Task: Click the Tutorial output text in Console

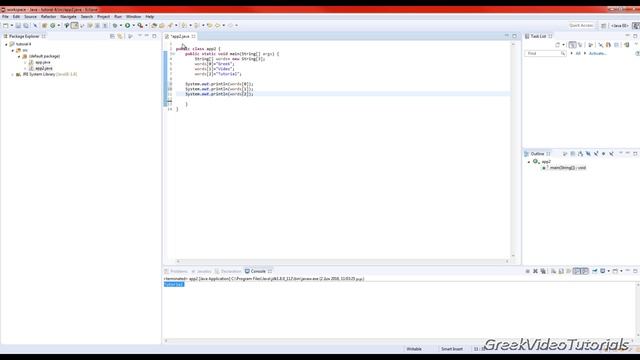Action: [x=174, y=284]
